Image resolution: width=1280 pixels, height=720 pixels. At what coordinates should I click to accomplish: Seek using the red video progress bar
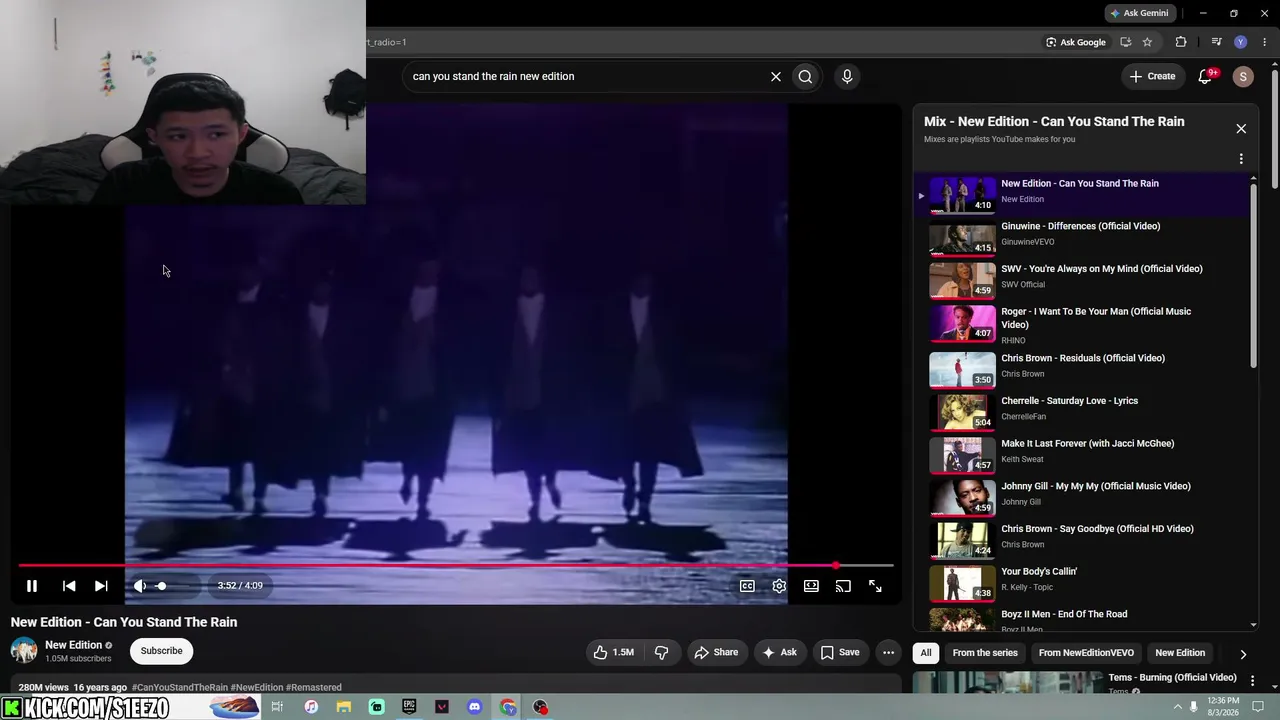tap(456, 566)
